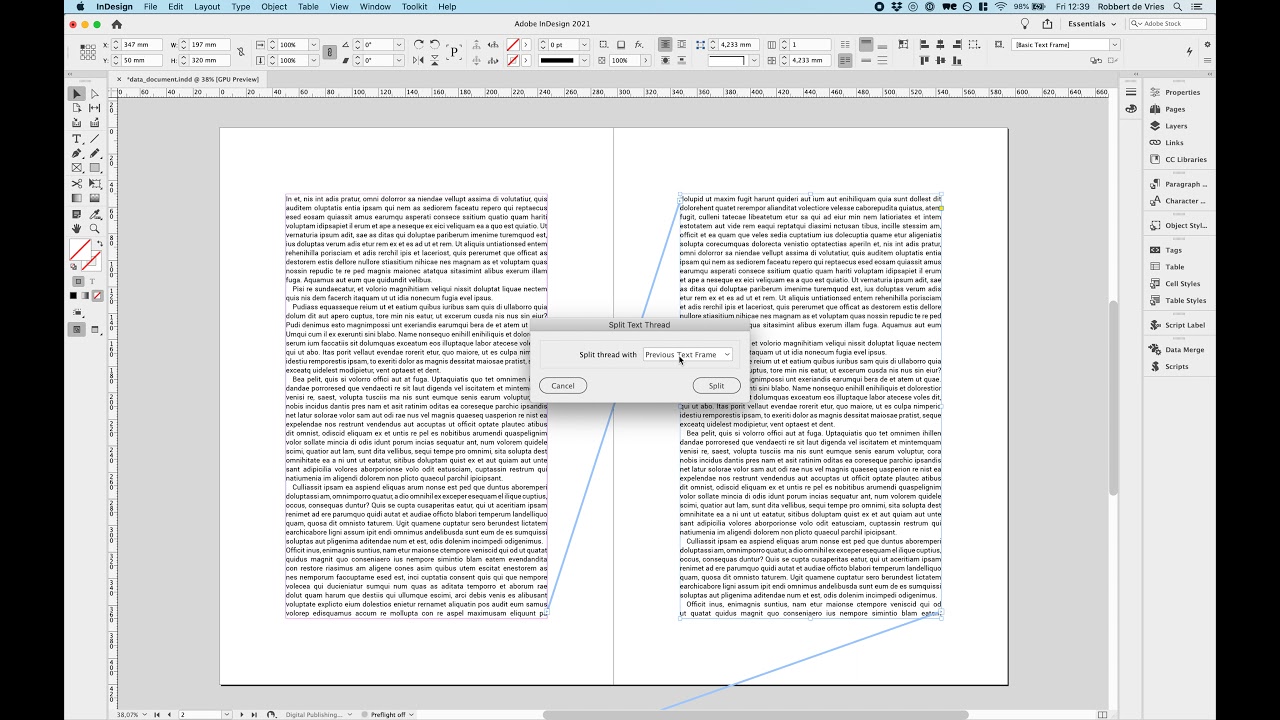The height and width of the screenshot is (720, 1280).
Task: Click Cancel in Split Text Thread dialog
Action: 563,386
